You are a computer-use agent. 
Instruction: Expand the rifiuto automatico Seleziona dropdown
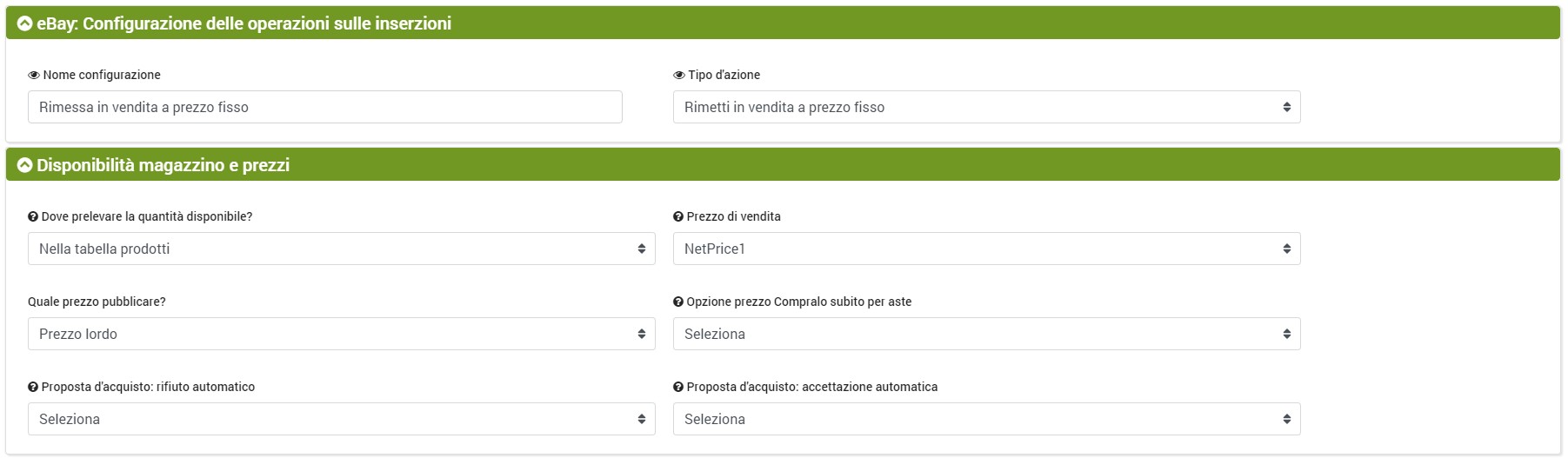[x=341, y=419]
